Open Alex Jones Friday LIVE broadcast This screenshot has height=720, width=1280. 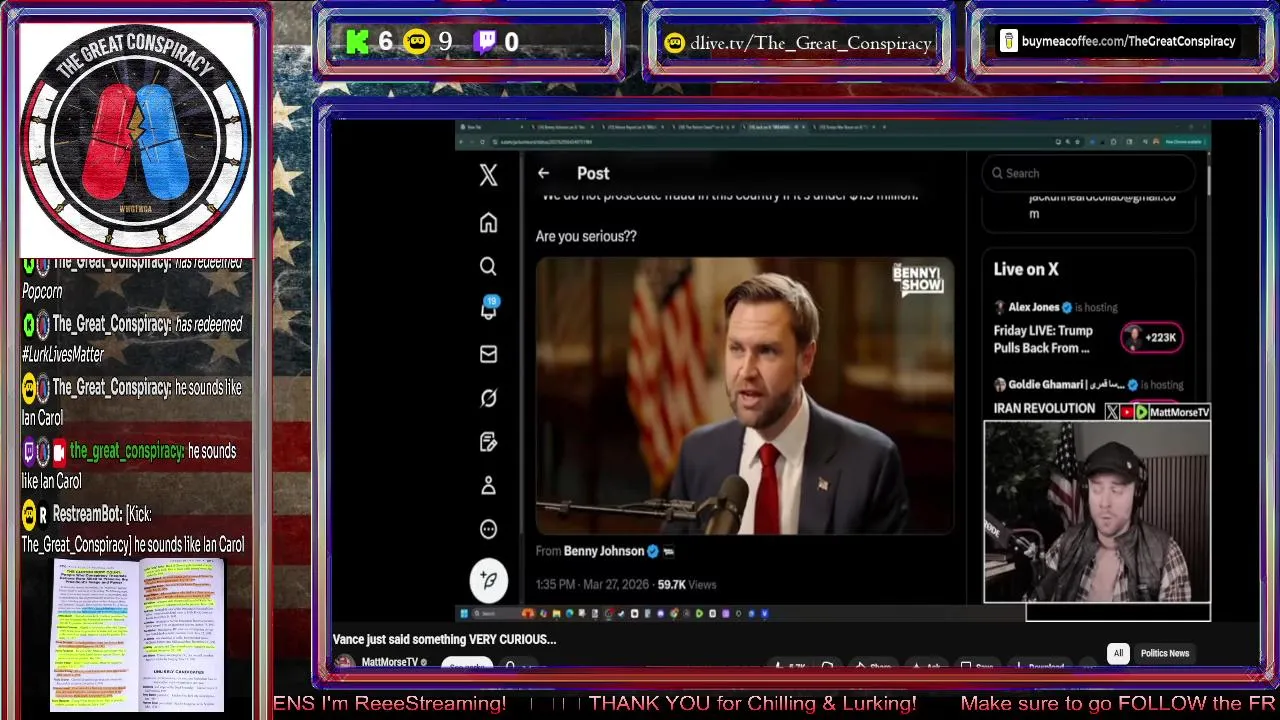coord(1043,339)
